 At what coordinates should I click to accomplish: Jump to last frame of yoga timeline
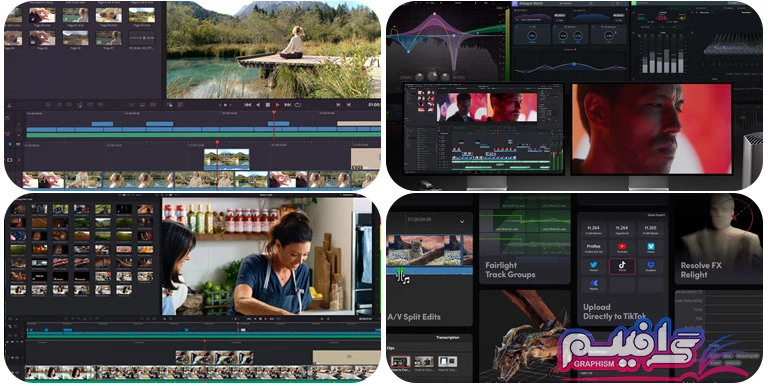tap(288, 104)
